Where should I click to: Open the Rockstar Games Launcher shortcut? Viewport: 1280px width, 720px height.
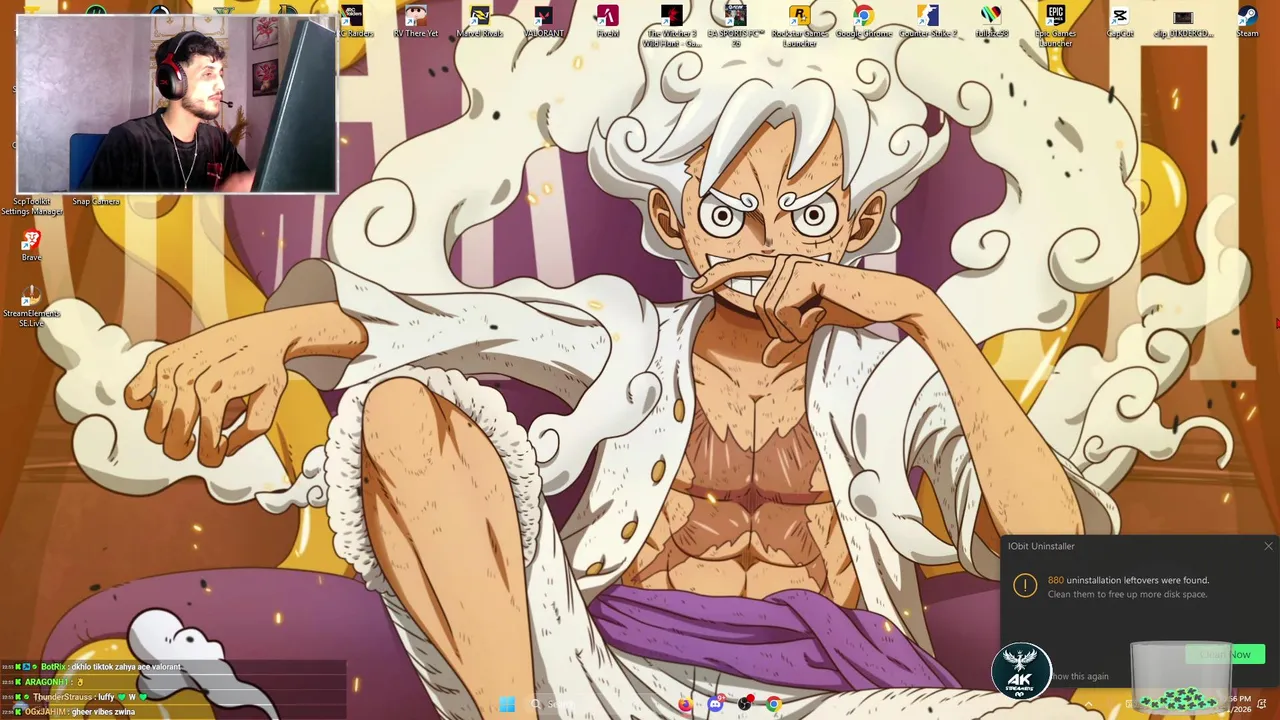(x=799, y=27)
